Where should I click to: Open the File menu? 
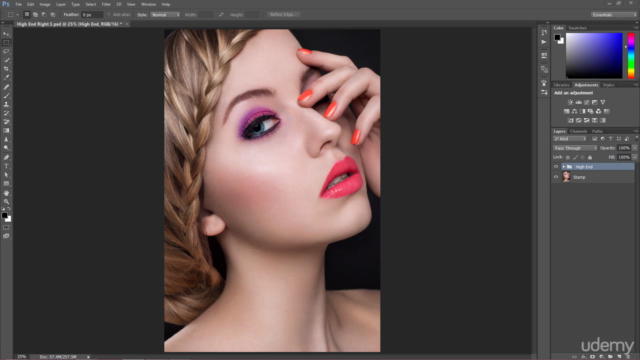[x=18, y=4]
